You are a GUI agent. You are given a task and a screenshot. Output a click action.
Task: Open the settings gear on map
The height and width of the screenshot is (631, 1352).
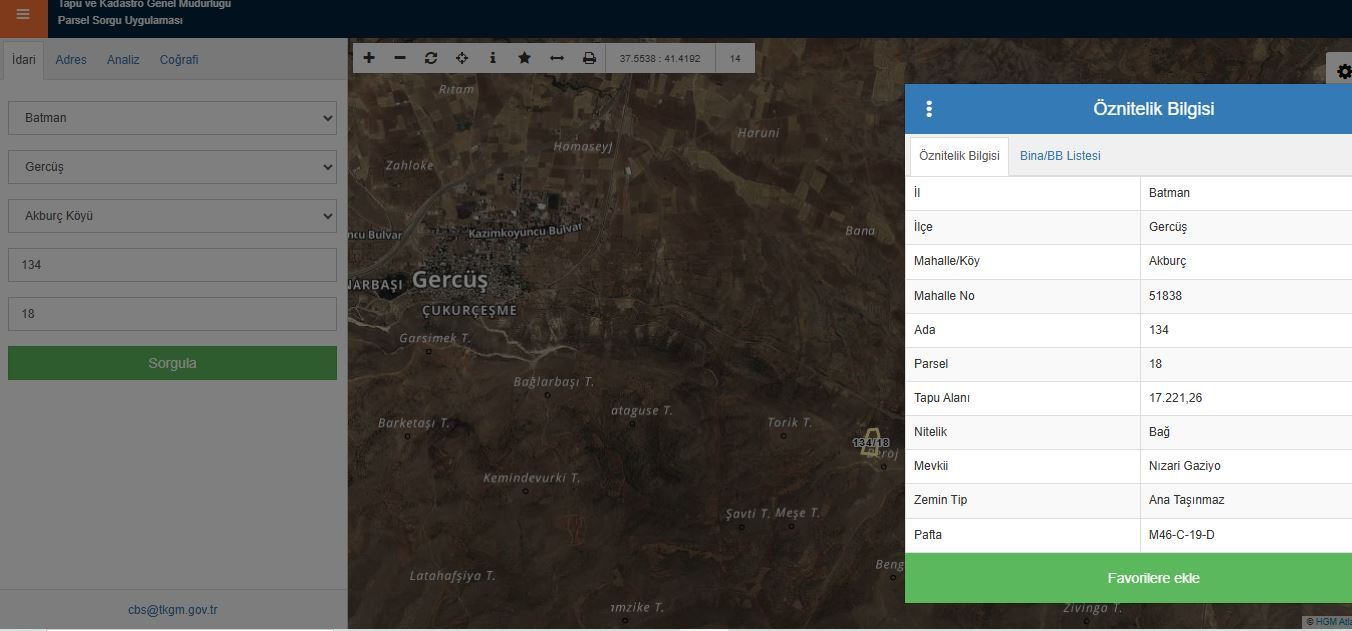click(1343, 72)
